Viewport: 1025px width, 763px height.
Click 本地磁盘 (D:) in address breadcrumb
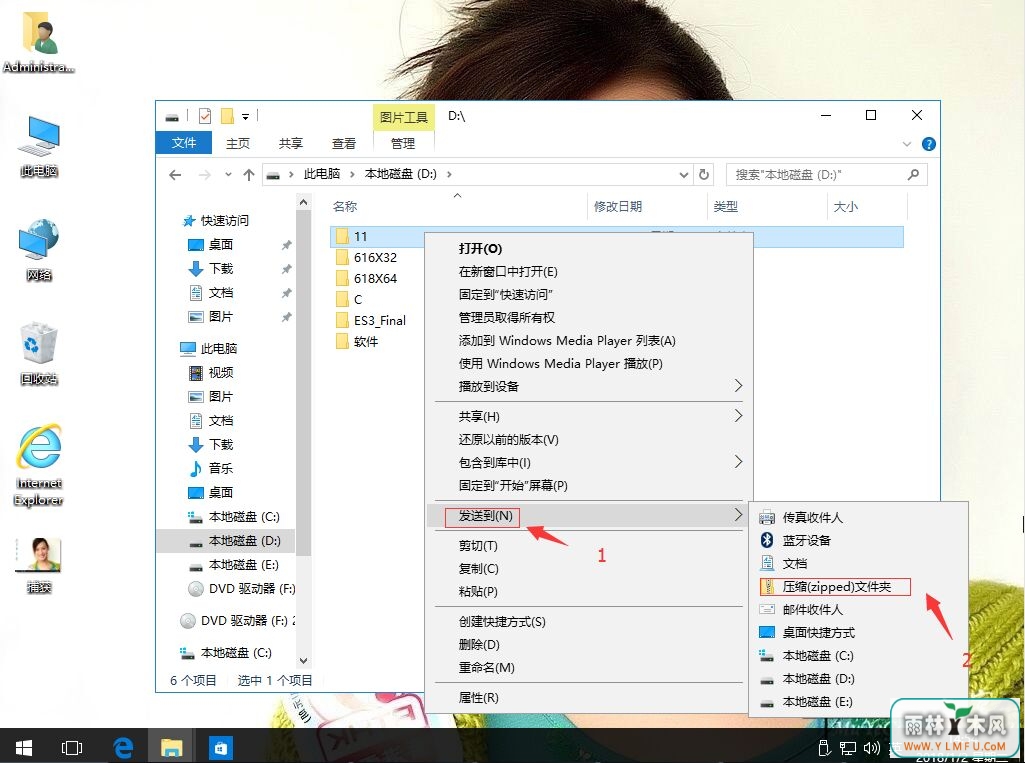tap(400, 174)
